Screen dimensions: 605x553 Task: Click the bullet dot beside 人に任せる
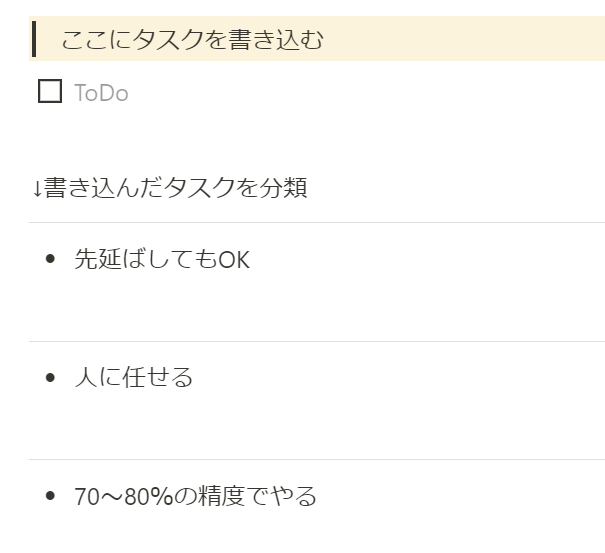tap(50, 377)
